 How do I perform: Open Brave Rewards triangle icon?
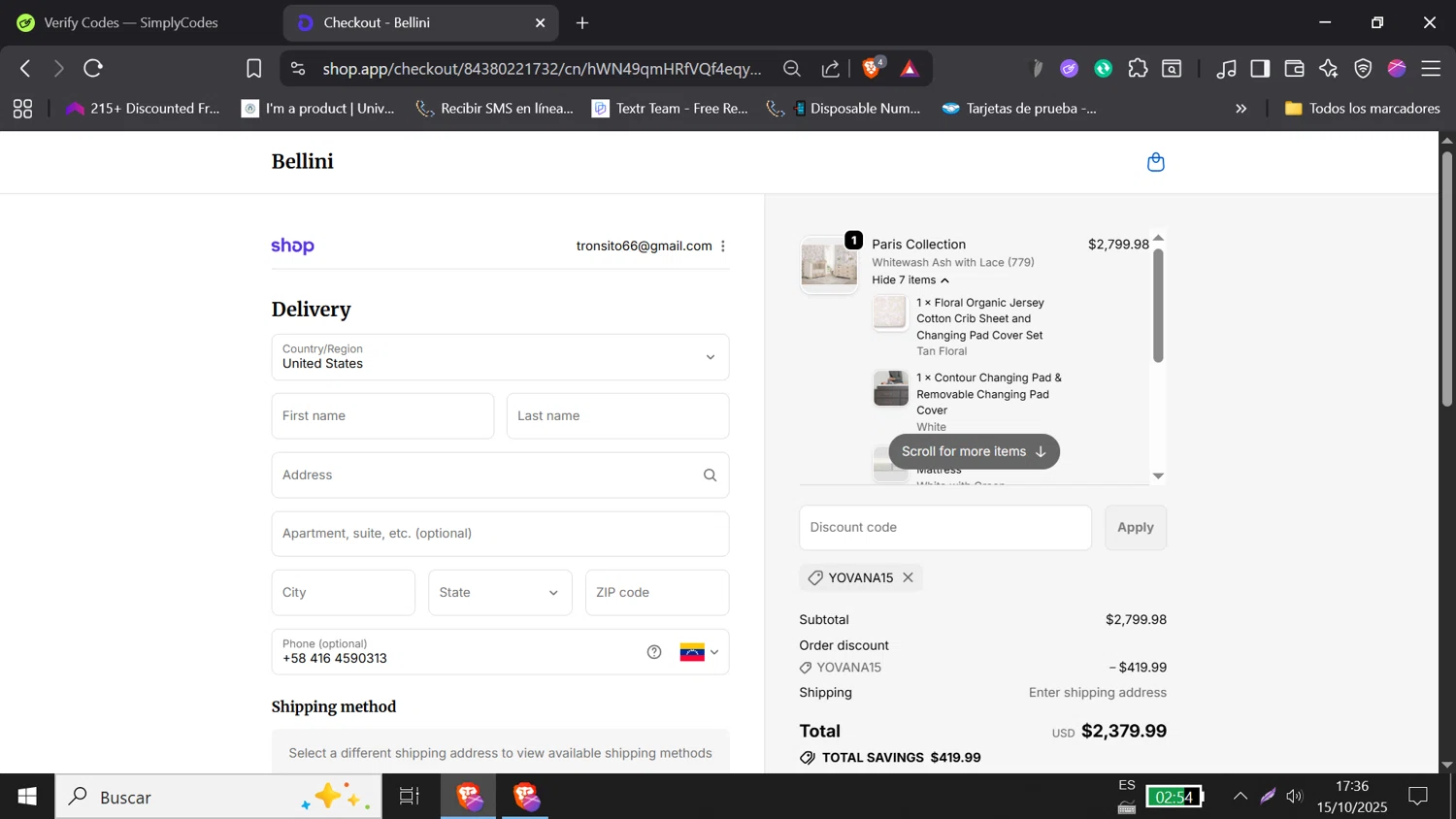click(x=910, y=68)
